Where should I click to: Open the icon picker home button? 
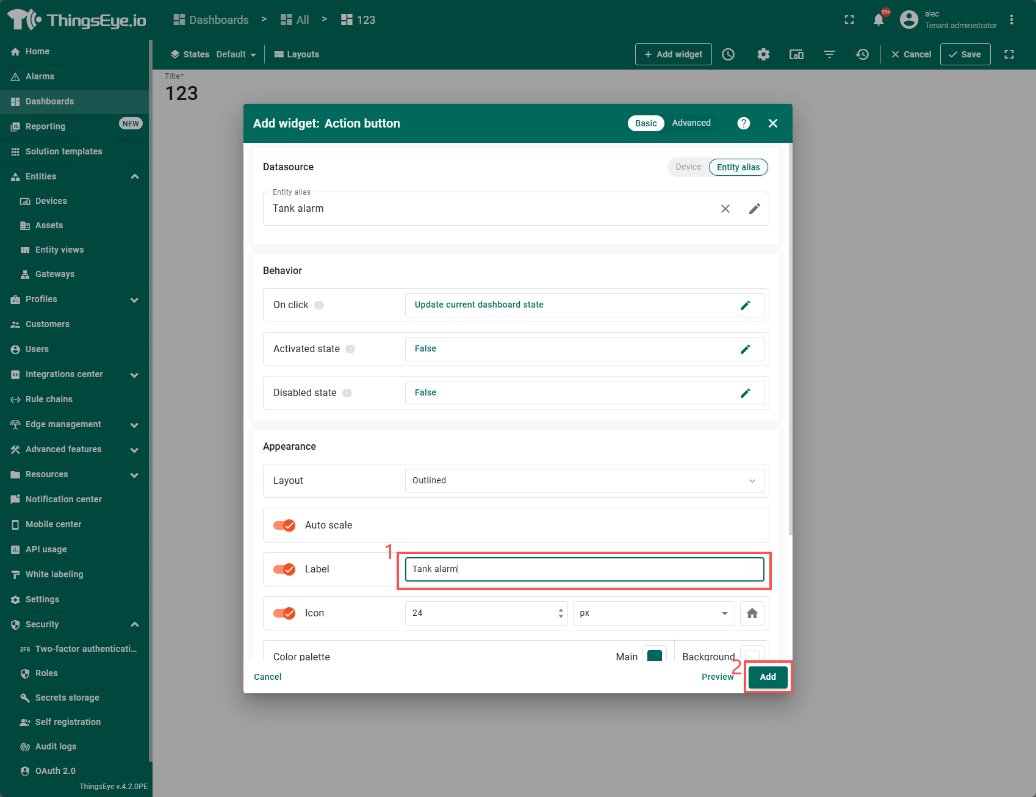[752, 613]
